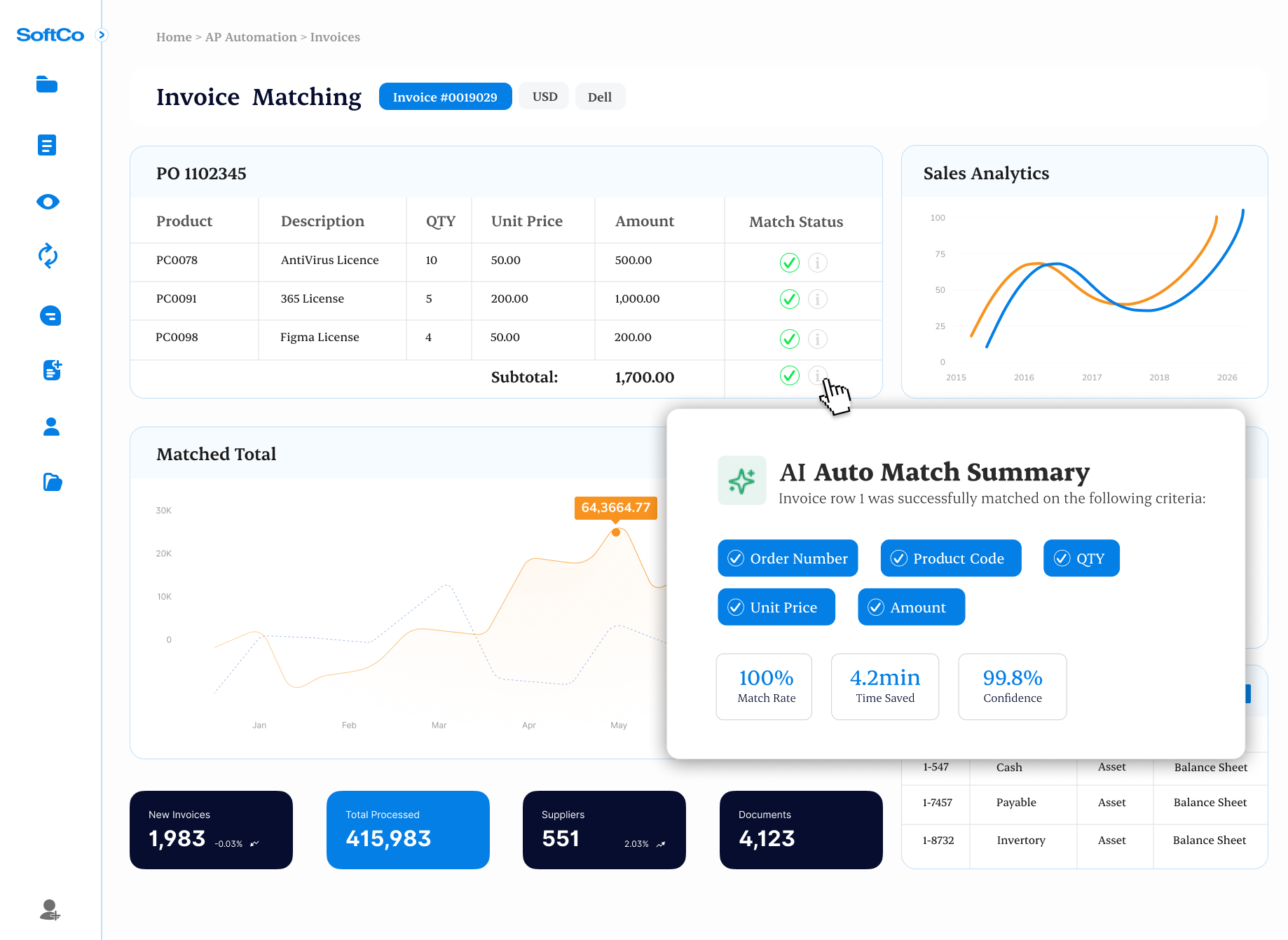Click trend arrow on Suppliers card
Viewport: 1288px width, 940px height.
coord(661,844)
